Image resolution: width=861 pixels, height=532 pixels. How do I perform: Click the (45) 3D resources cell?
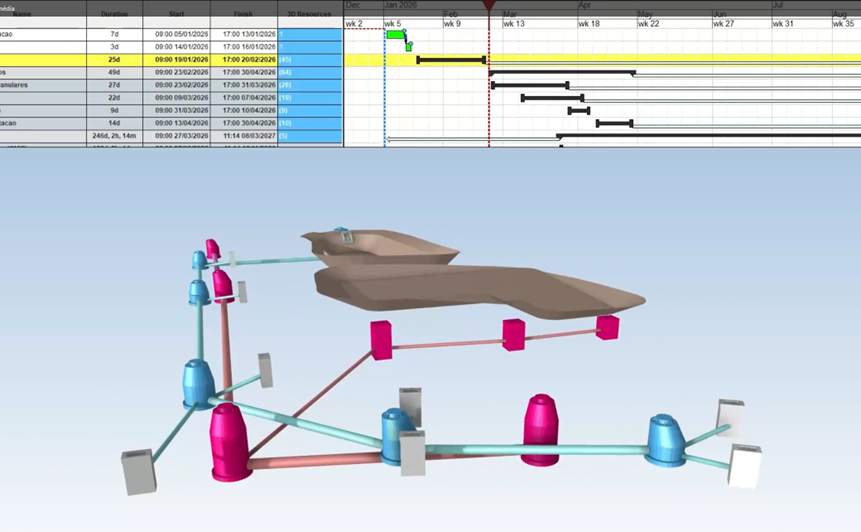click(310, 60)
